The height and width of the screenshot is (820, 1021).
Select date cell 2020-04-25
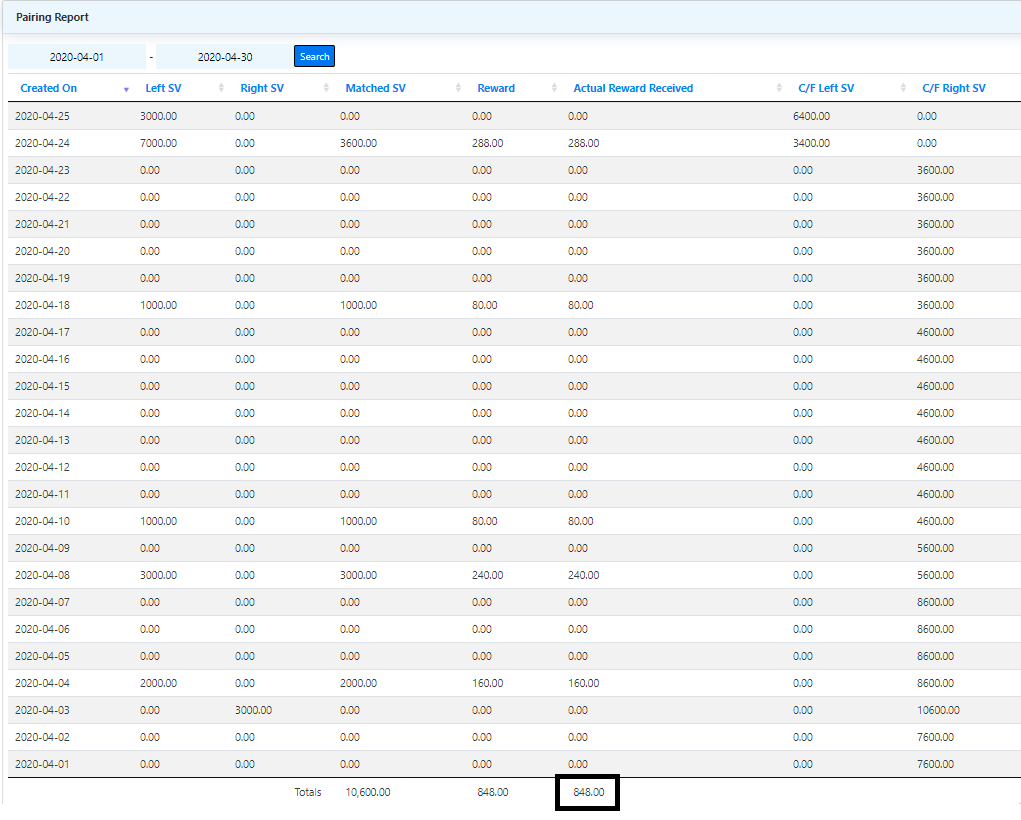point(42,116)
